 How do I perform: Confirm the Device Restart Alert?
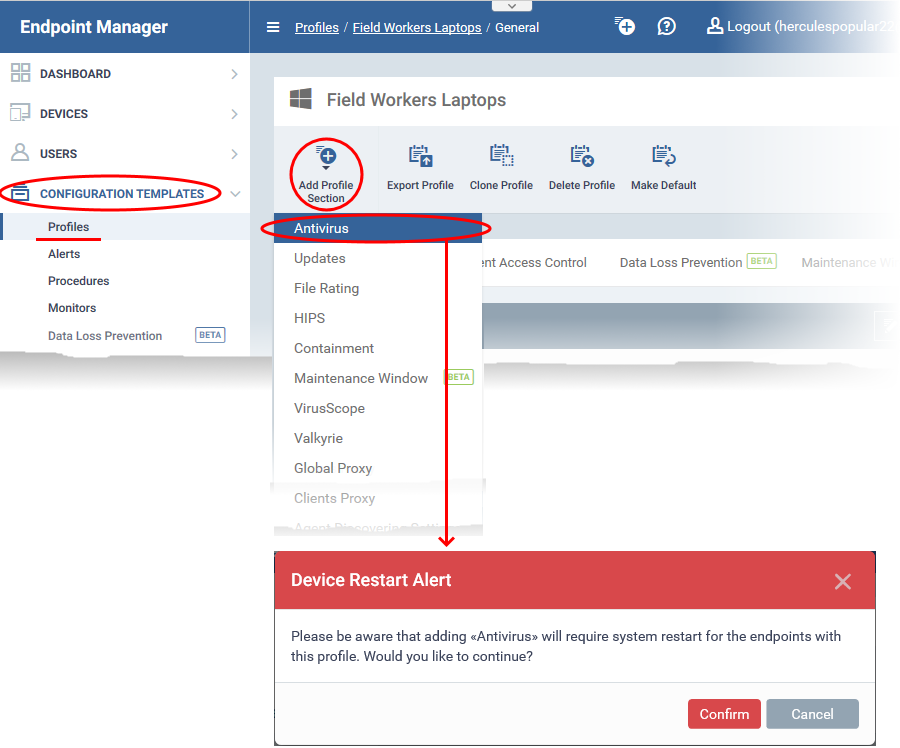pos(724,714)
